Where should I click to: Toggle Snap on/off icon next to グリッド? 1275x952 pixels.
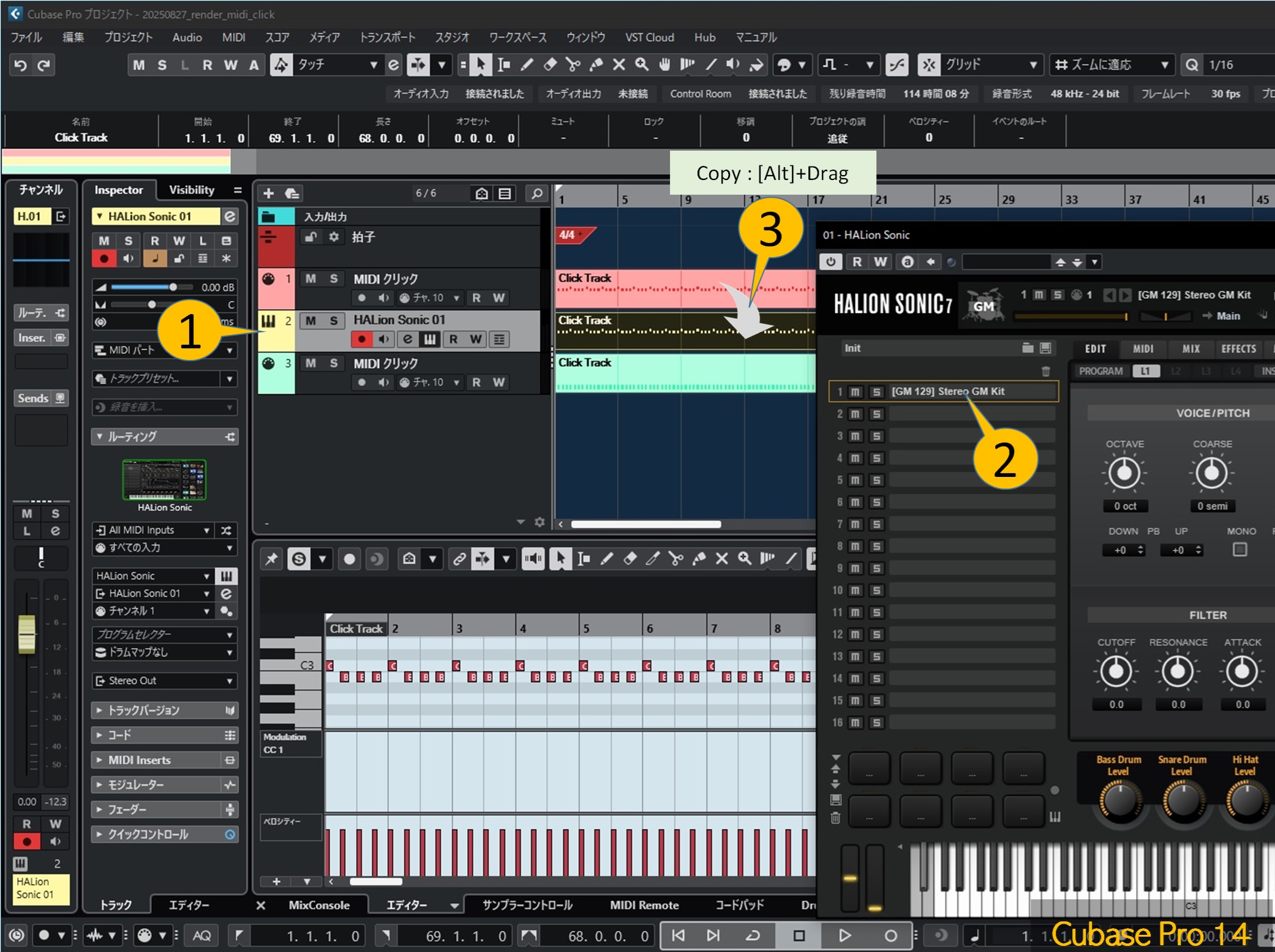click(x=928, y=64)
